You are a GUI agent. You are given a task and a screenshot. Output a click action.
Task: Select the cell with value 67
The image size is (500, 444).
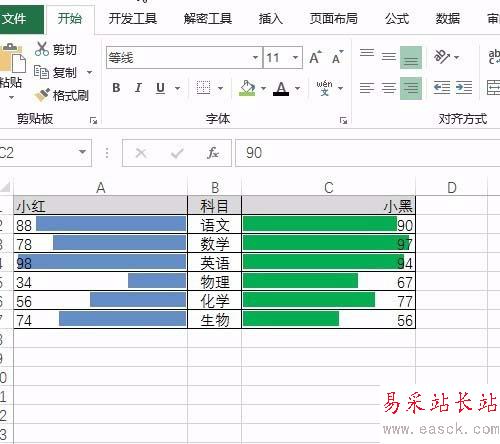tap(329, 281)
